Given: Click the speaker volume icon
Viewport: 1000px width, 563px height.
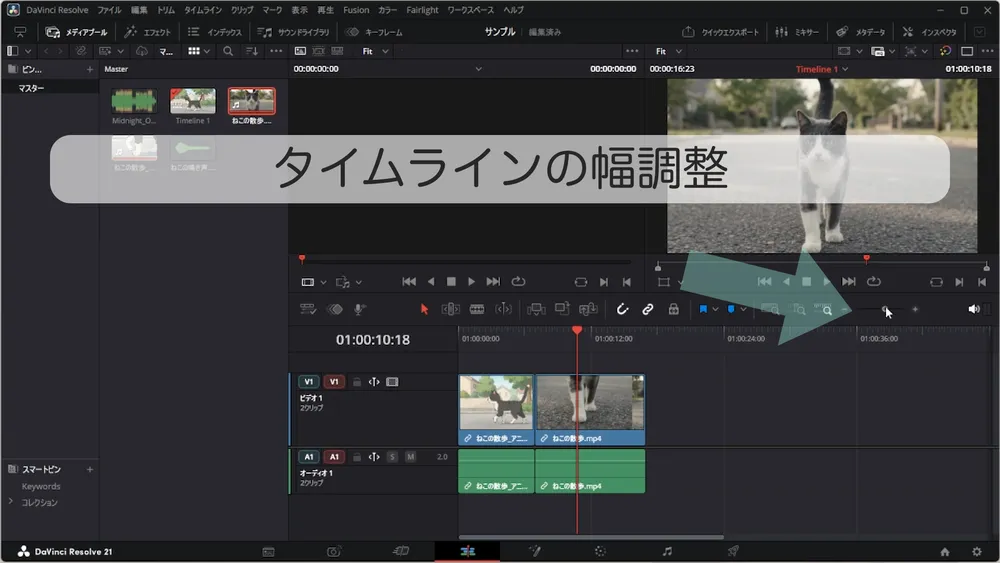Looking at the screenshot, I should point(974,309).
